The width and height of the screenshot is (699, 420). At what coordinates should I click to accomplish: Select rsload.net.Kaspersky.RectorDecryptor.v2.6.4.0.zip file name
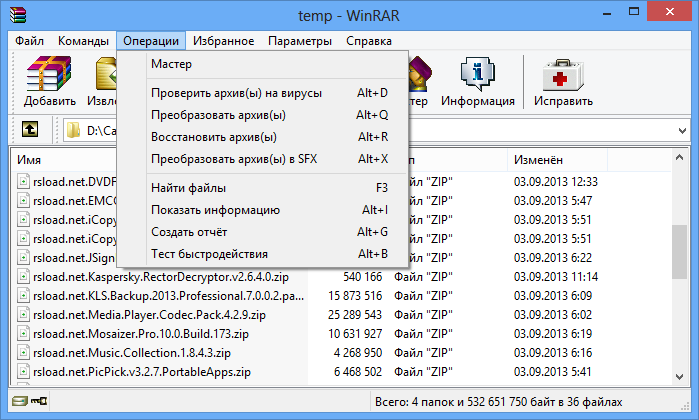pos(160,277)
